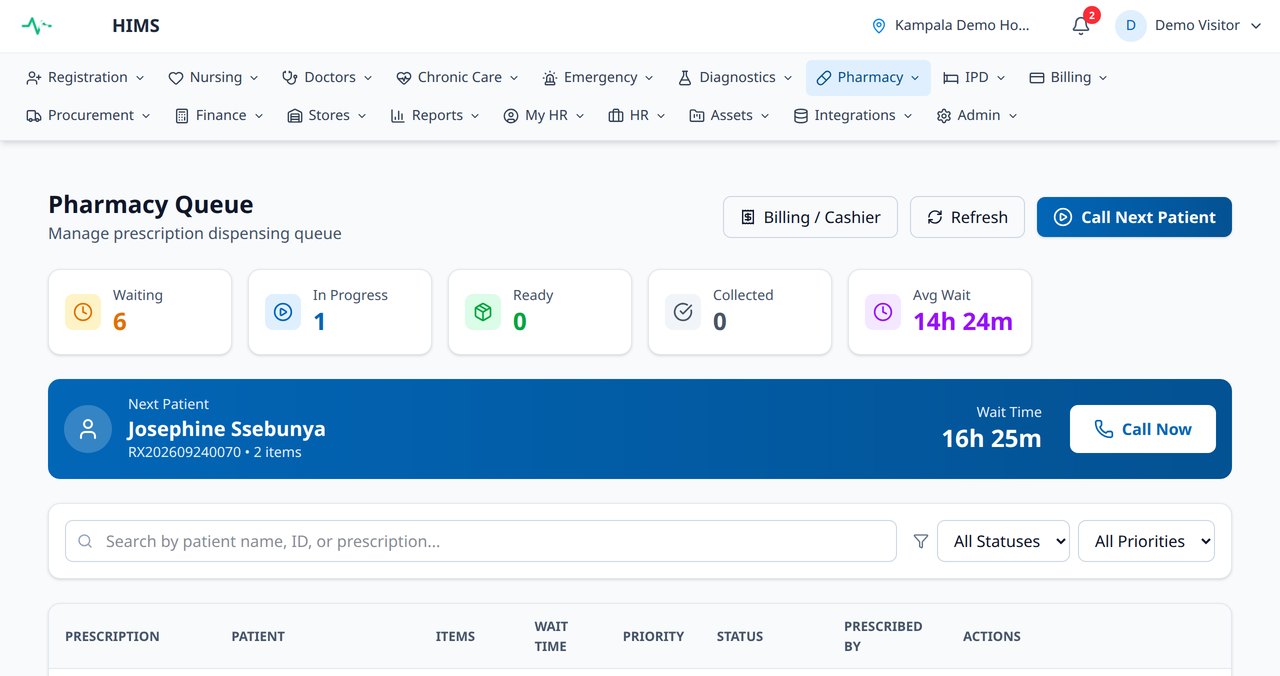The width and height of the screenshot is (1280, 676).
Task: Click the In Progress play icon
Action: 283,312
